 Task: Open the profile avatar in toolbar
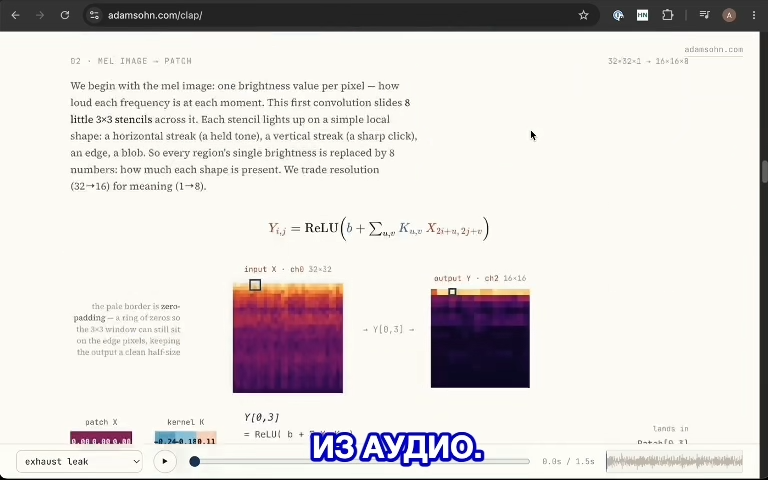pyautogui.click(x=729, y=15)
